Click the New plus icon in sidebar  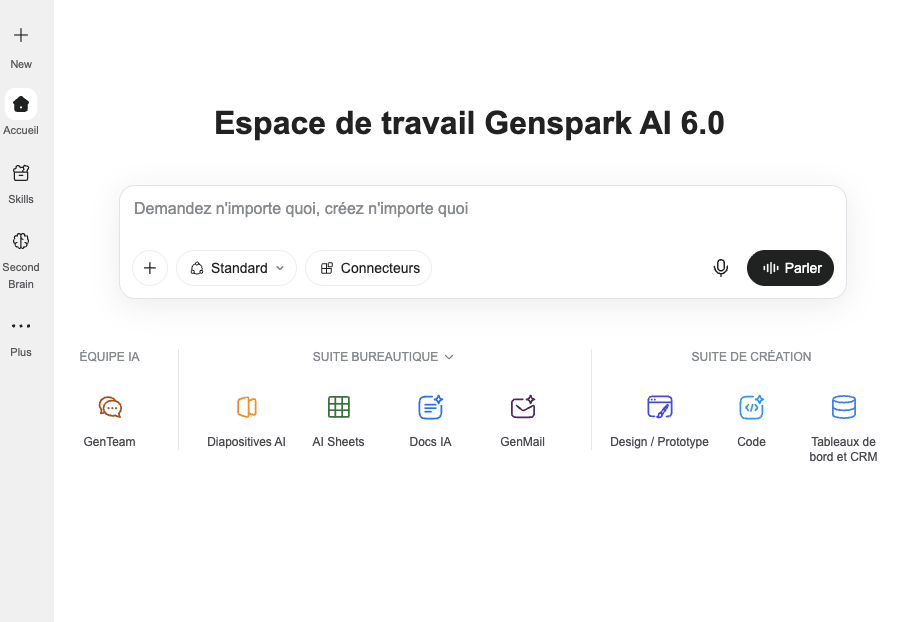21,35
